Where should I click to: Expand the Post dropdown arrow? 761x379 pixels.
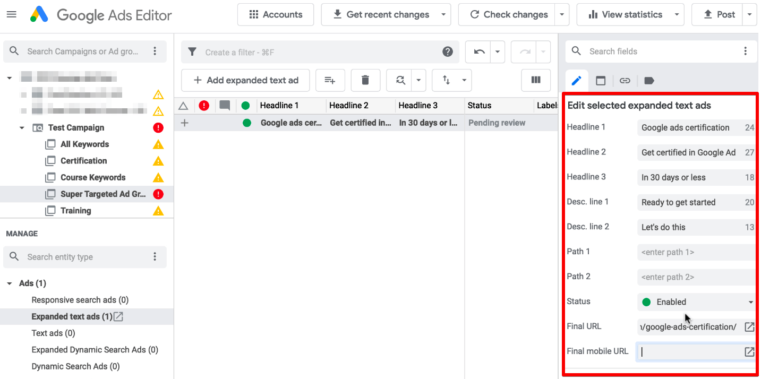pyautogui.click(x=749, y=15)
